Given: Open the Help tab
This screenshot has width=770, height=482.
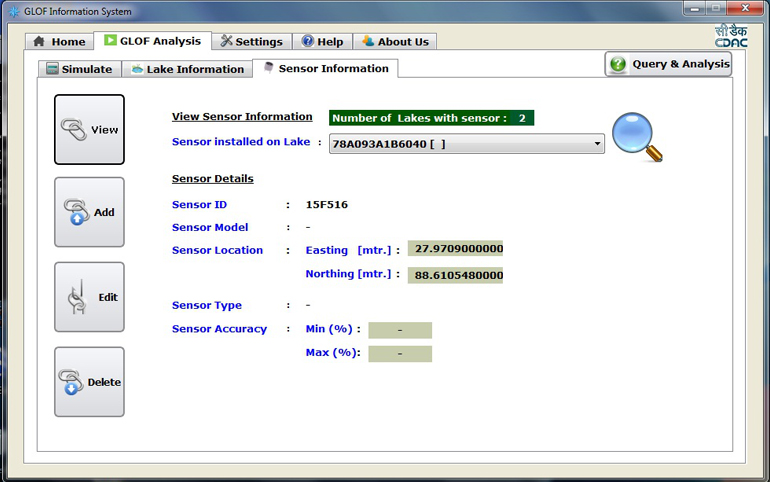Looking at the screenshot, I should (x=321, y=42).
